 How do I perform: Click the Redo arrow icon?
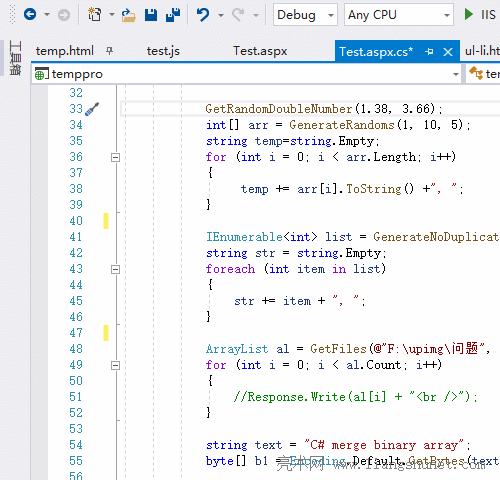(238, 15)
